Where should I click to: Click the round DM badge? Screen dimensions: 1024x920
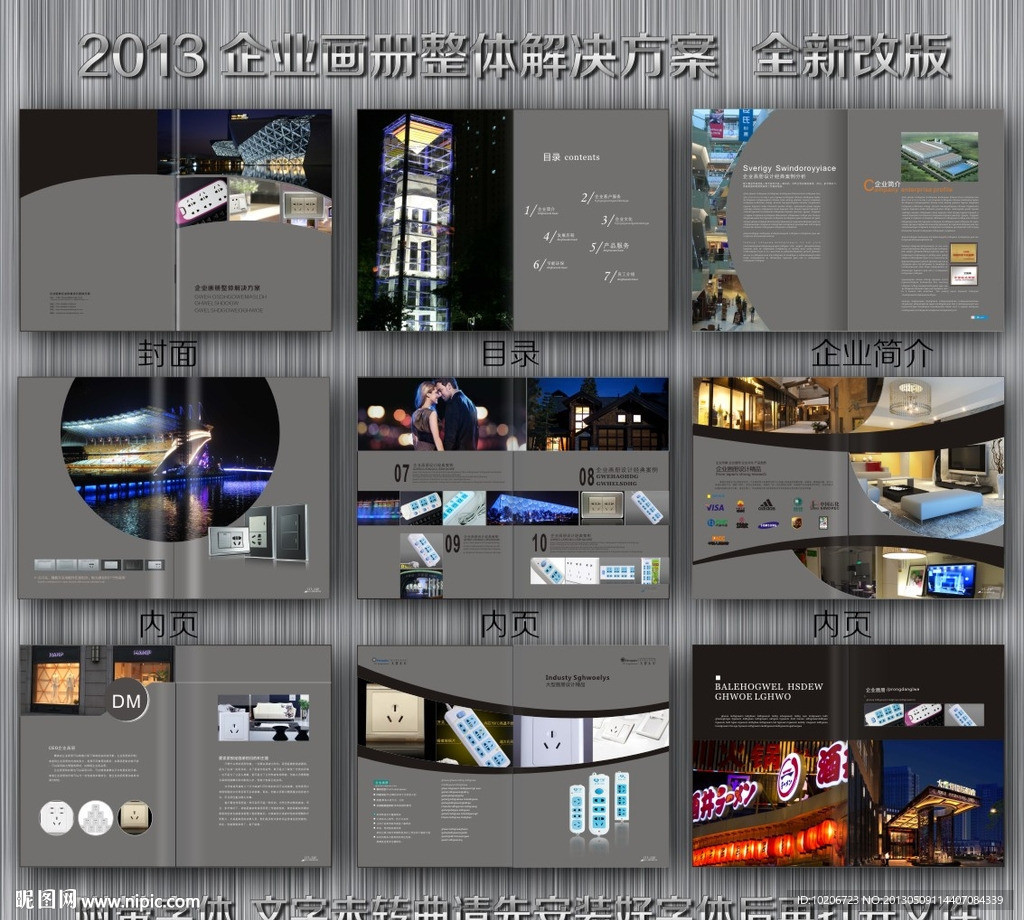coord(126,700)
